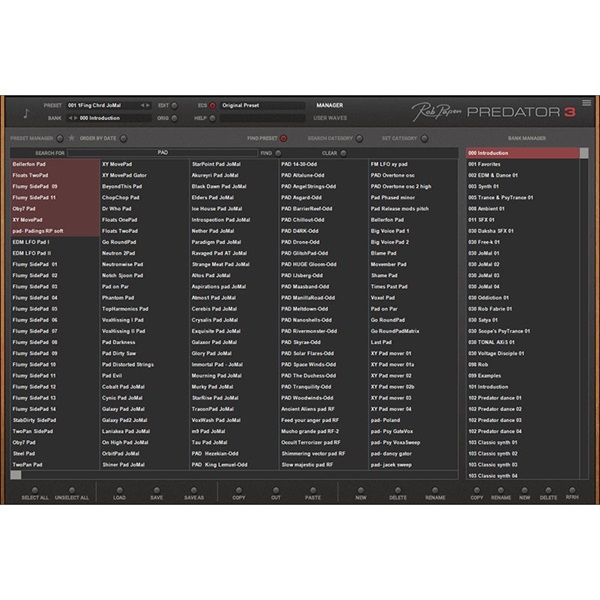Screen dimensions: 600x600
Task: Toggle the ECS button
Action: coord(212,105)
